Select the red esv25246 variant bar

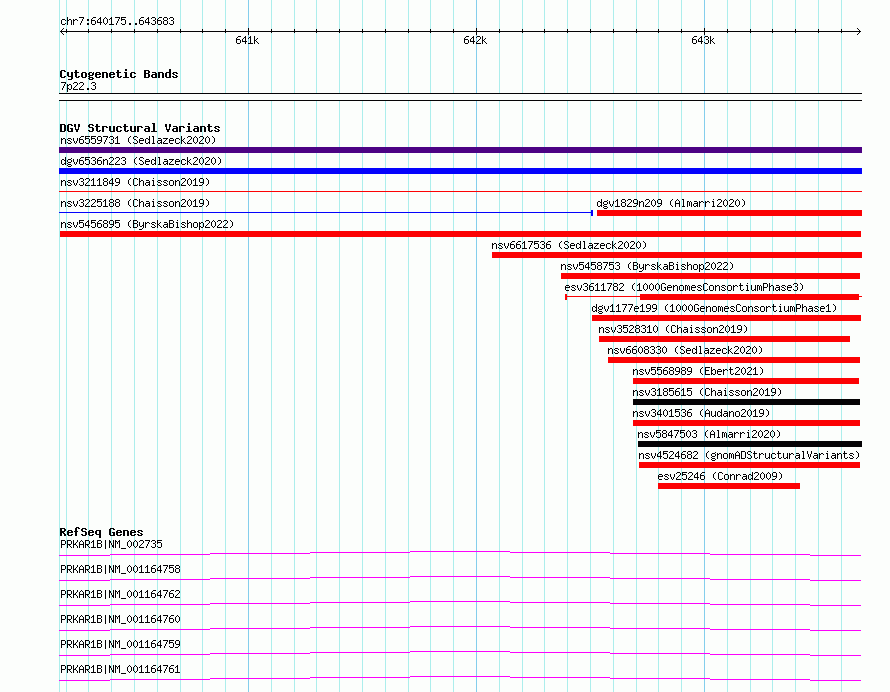click(x=729, y=486)
